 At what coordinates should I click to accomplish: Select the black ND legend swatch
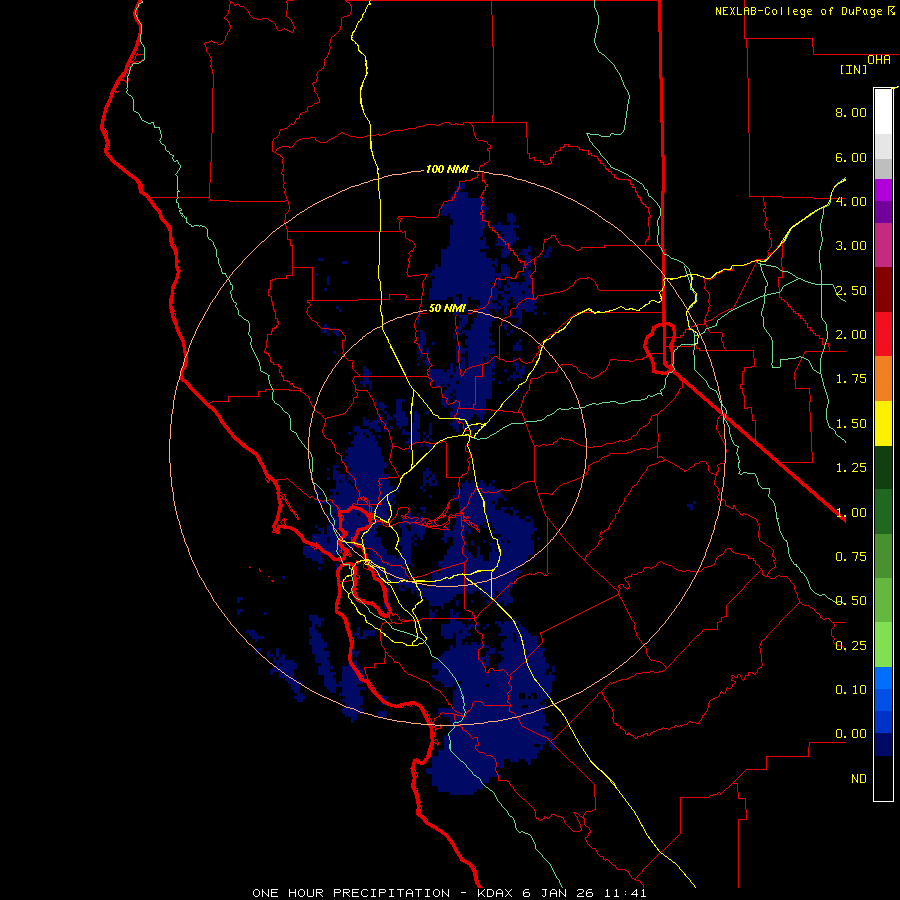point(883,778)
